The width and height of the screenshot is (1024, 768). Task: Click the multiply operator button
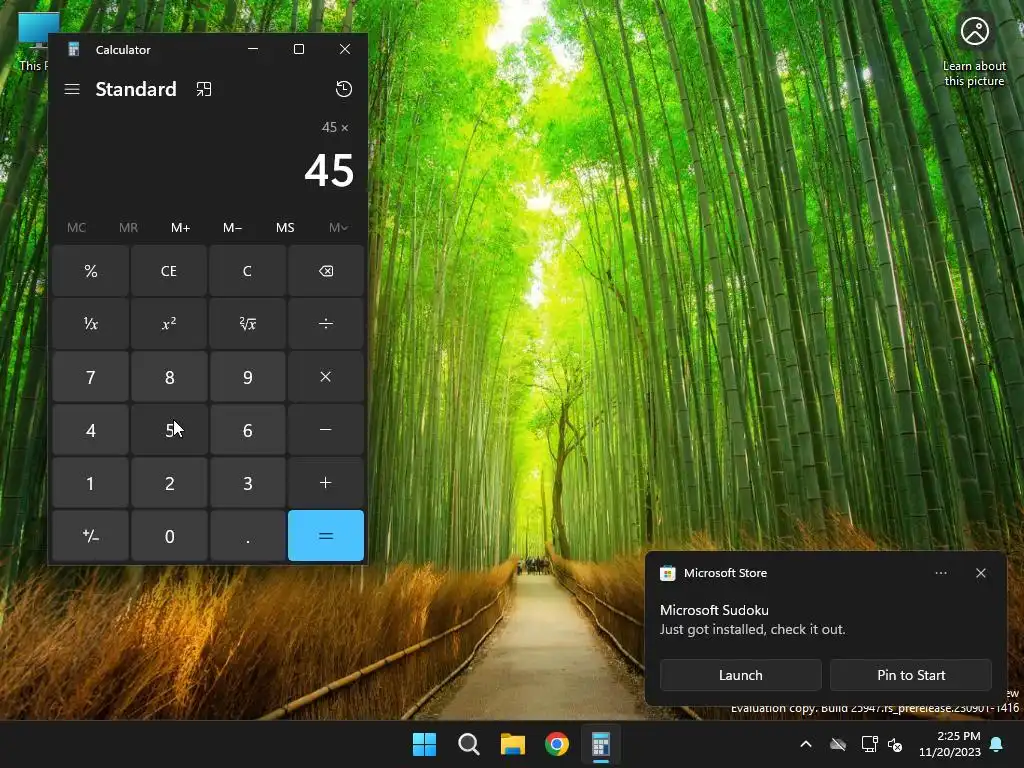pyautogui.click(x=326, y=377)
